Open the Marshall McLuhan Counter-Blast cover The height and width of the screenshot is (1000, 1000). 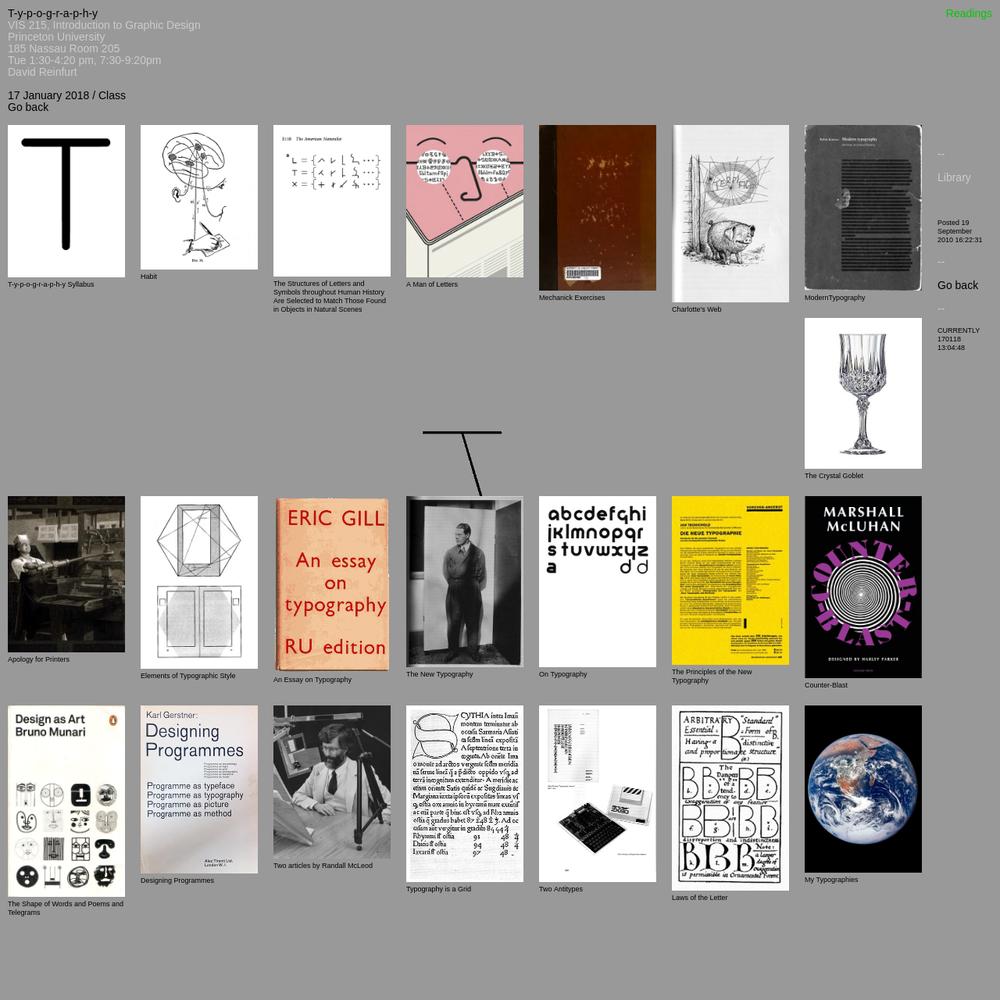click(x=863, y=587)
